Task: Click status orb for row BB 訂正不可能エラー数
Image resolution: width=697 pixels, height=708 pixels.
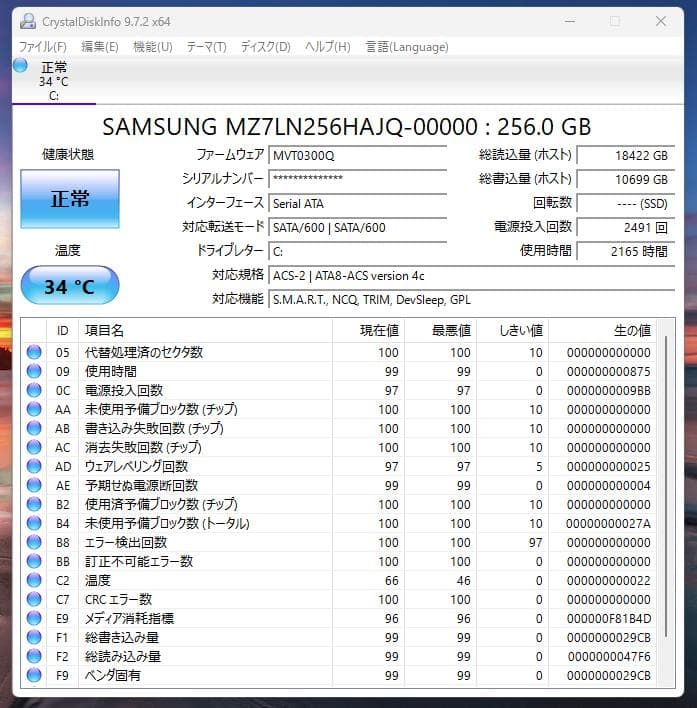Action: (x=34, y=561)
